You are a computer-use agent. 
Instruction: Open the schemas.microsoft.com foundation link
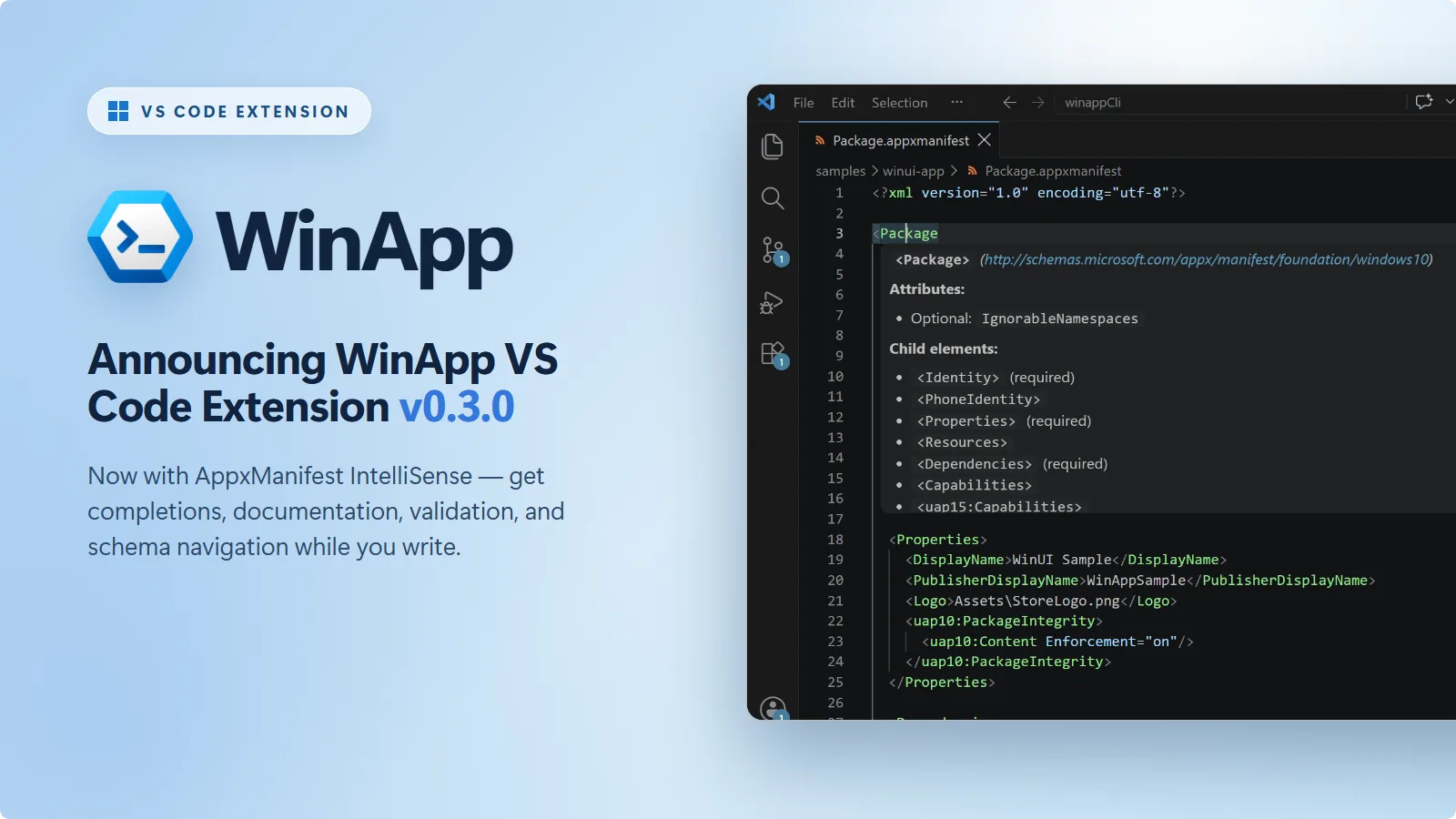click(x=1207, y=259)
